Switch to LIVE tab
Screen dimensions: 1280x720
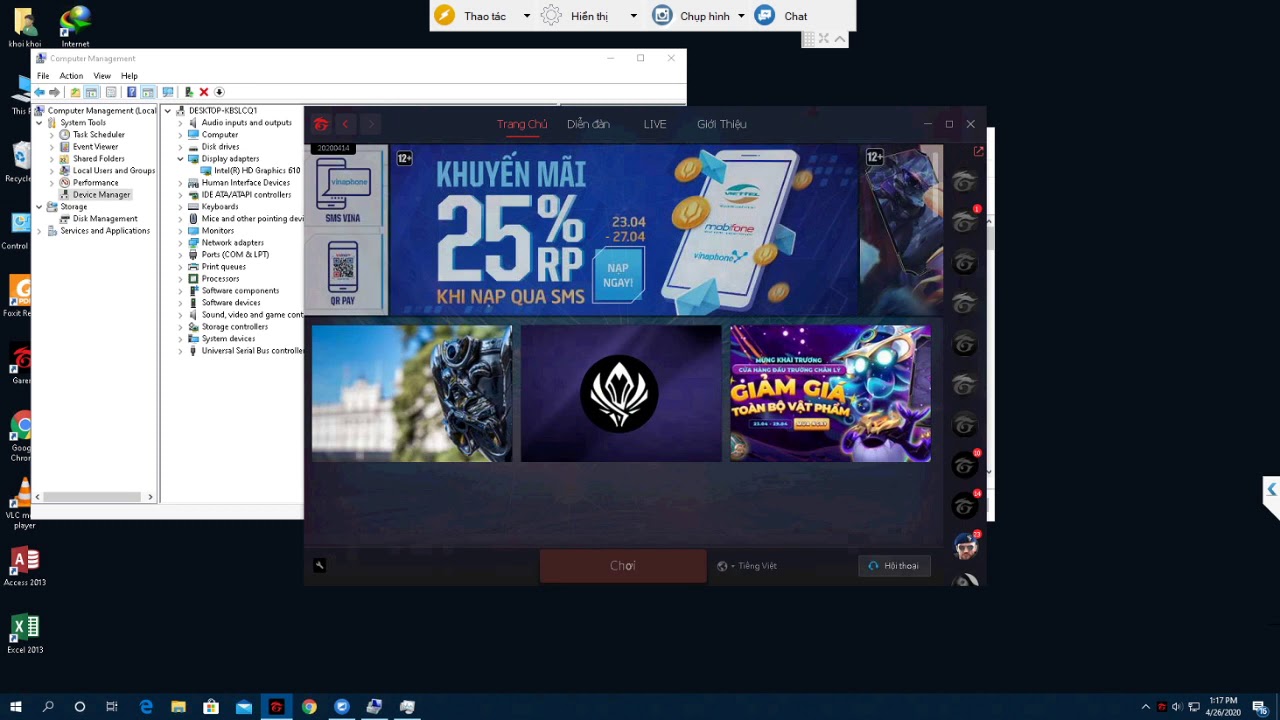pos(655,124)
